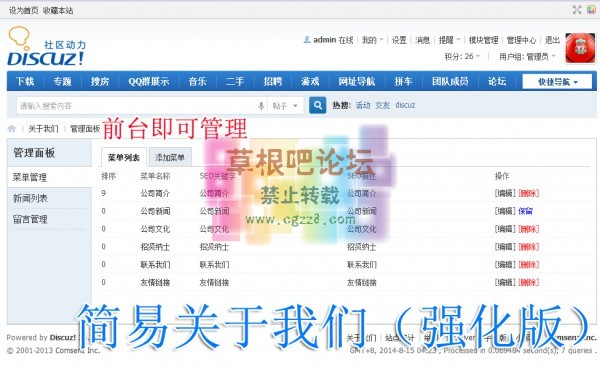Open the QQ群展示 nav item
Image resolution: width=600 pixels, height=371 pixels.
tap(148, 81)
